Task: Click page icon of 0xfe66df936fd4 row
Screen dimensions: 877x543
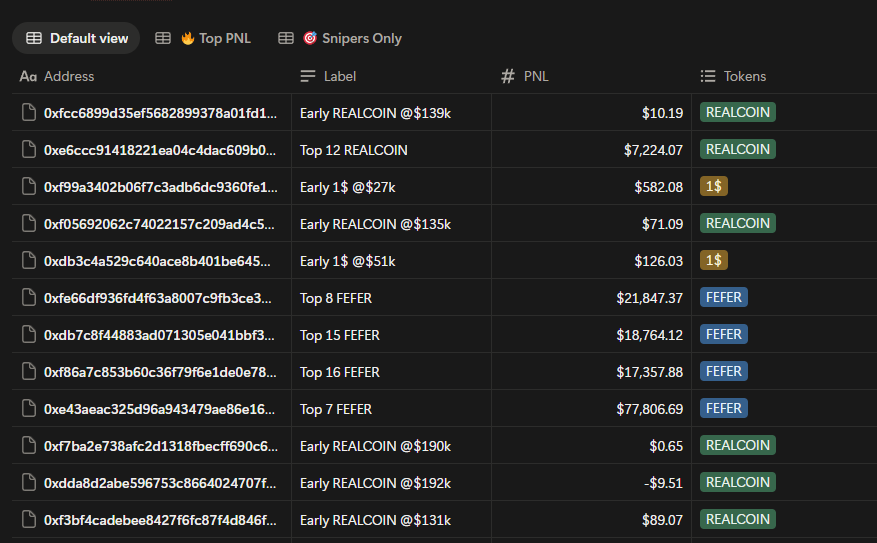Action: pyautogui.click(x=29, y=298)
